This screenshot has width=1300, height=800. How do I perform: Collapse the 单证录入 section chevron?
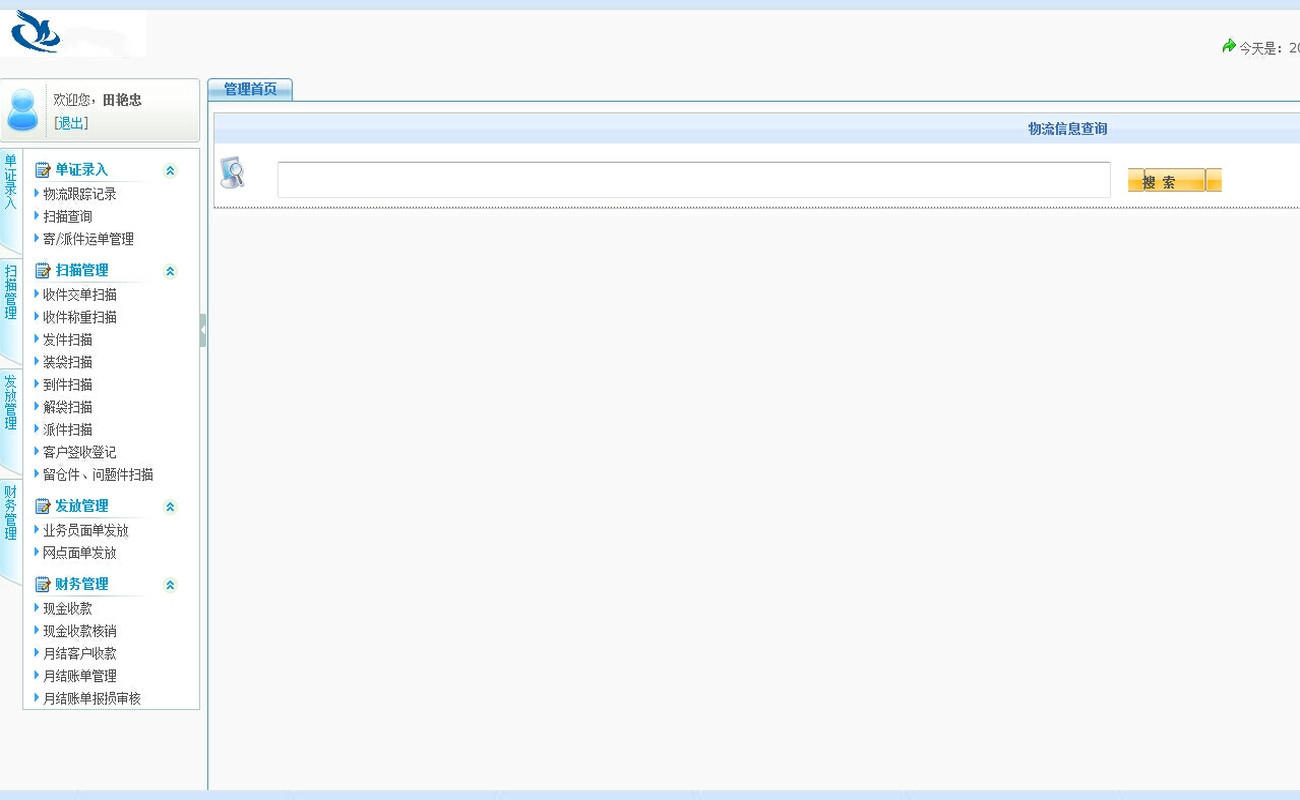click(x=170, y=171)
